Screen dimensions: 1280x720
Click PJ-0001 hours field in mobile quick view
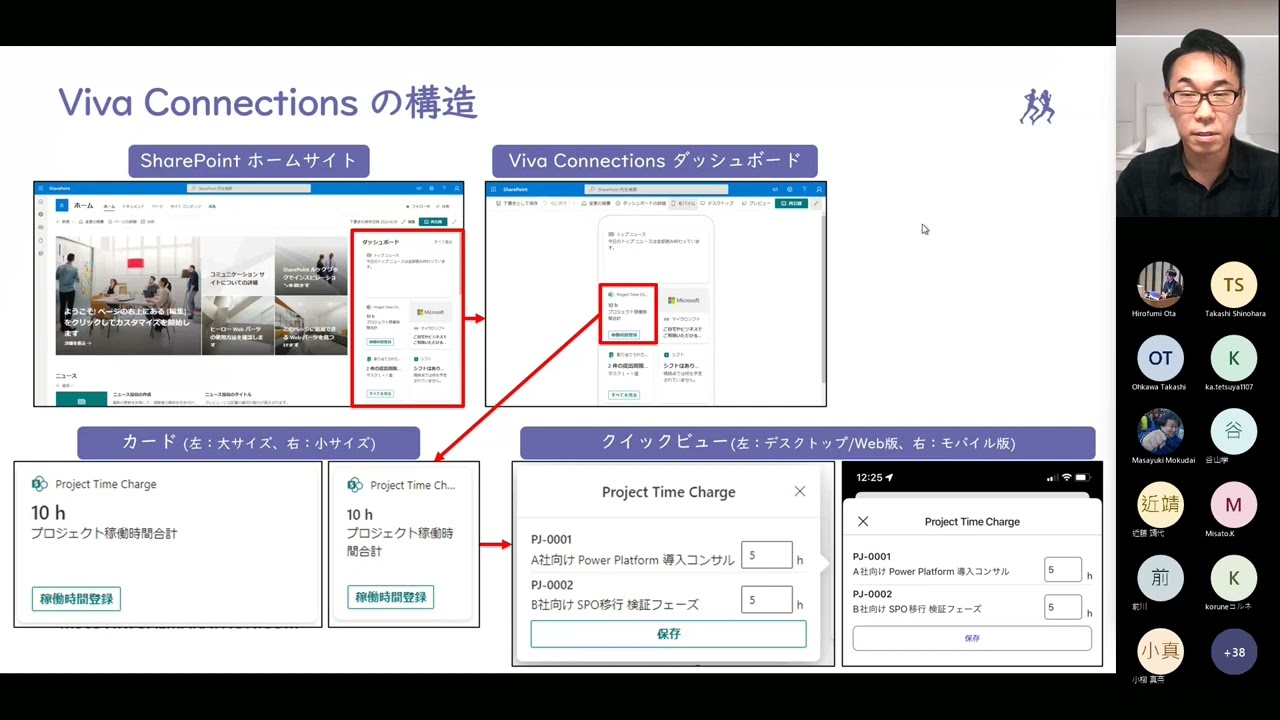[x=1063, y=570]
